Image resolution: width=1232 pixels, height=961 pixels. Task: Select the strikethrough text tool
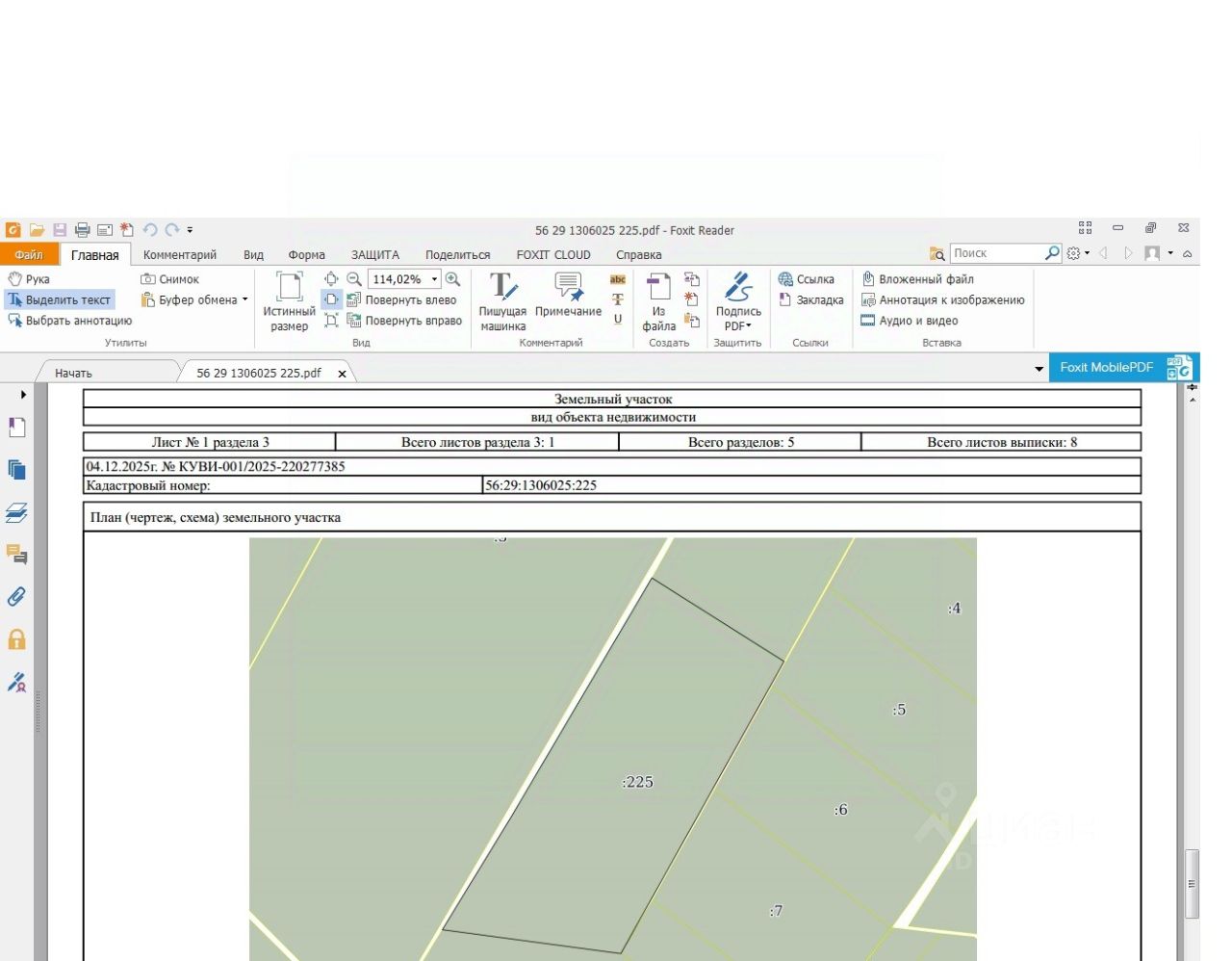(618, 299)
